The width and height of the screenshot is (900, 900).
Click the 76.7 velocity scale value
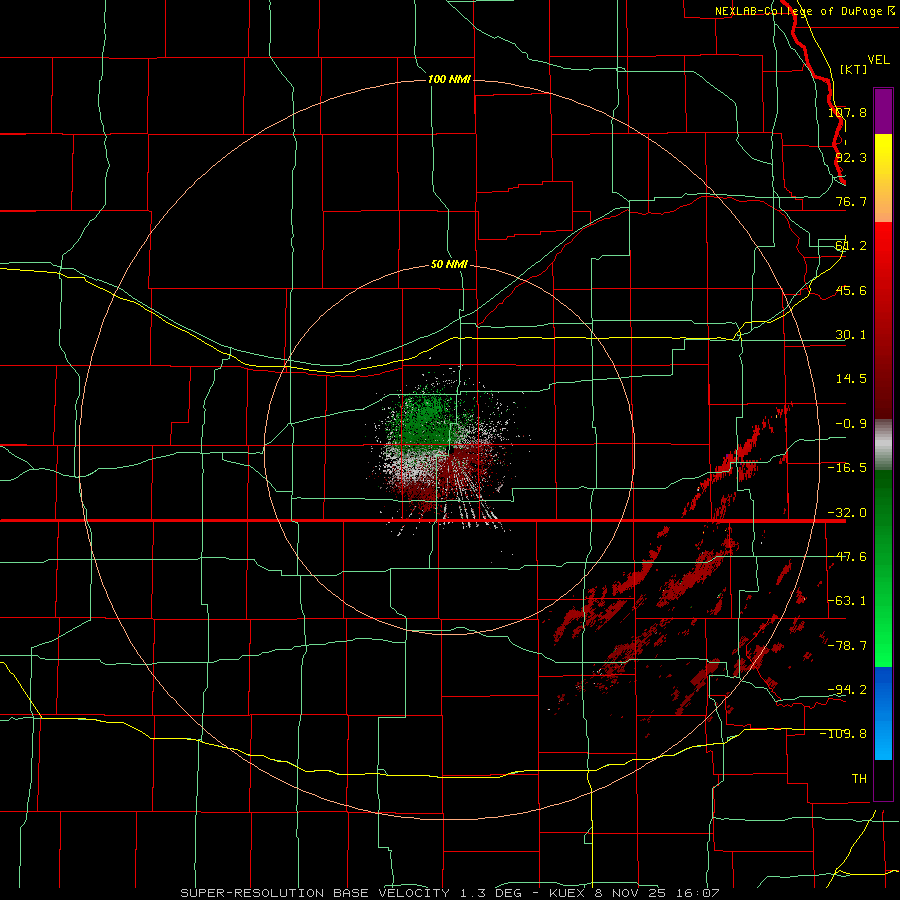tap(851, 201)
